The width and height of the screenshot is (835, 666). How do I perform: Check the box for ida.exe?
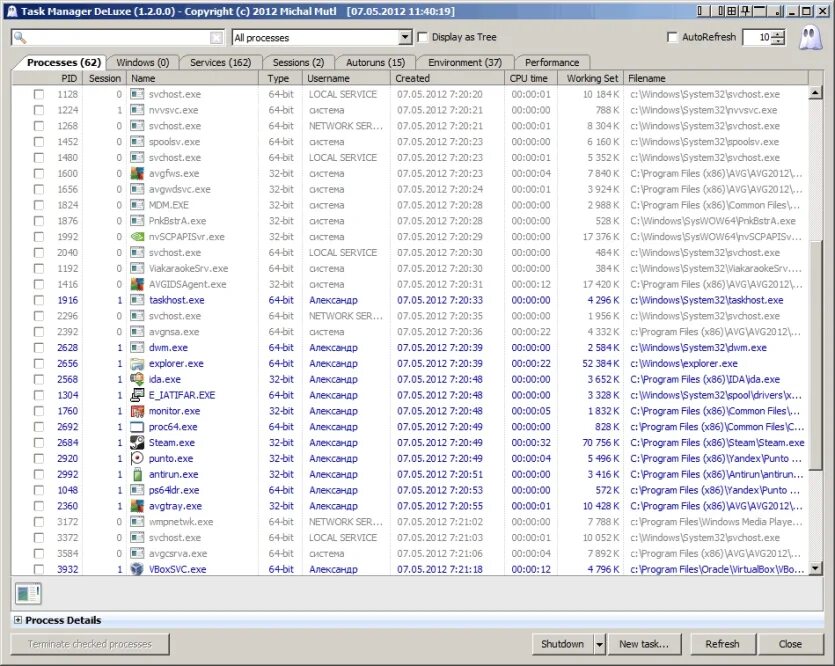(38, 379)
